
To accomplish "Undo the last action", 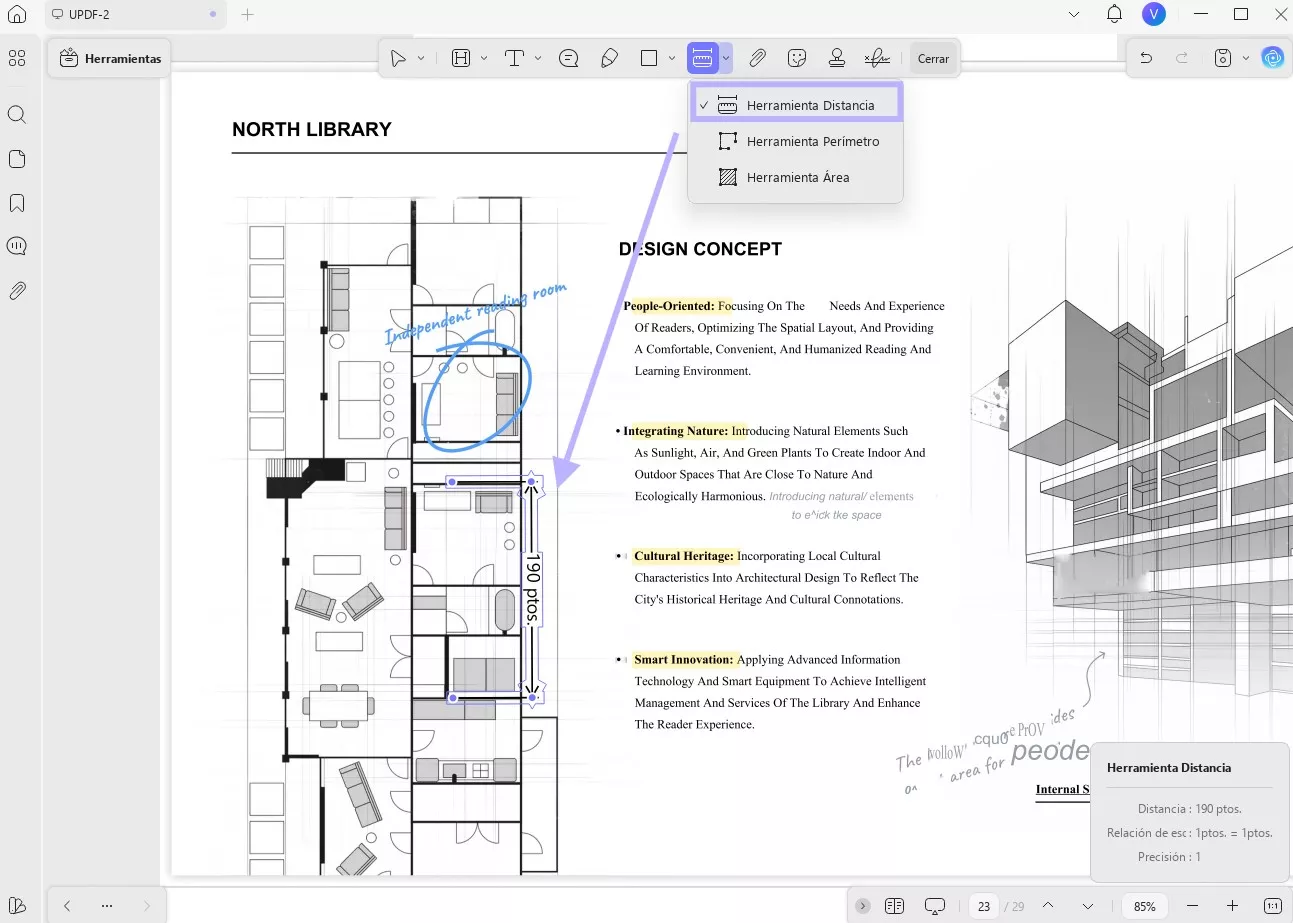I will 1146,59.
